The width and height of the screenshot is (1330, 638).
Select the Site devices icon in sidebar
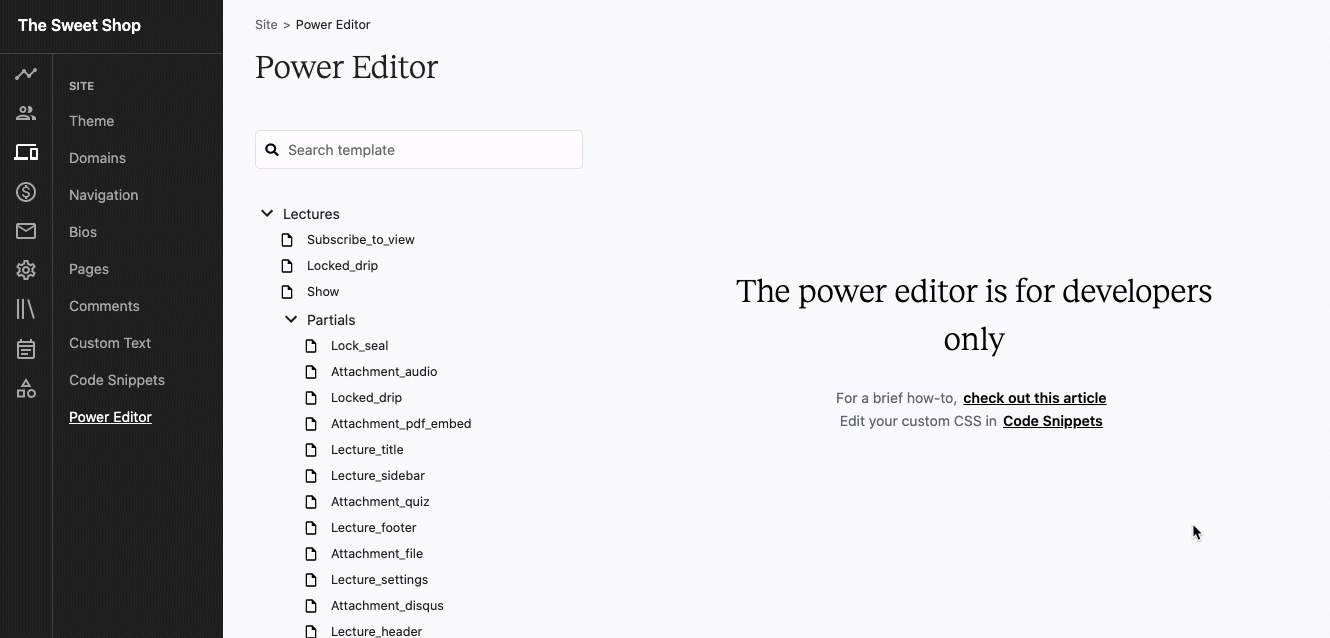point(26,152)
